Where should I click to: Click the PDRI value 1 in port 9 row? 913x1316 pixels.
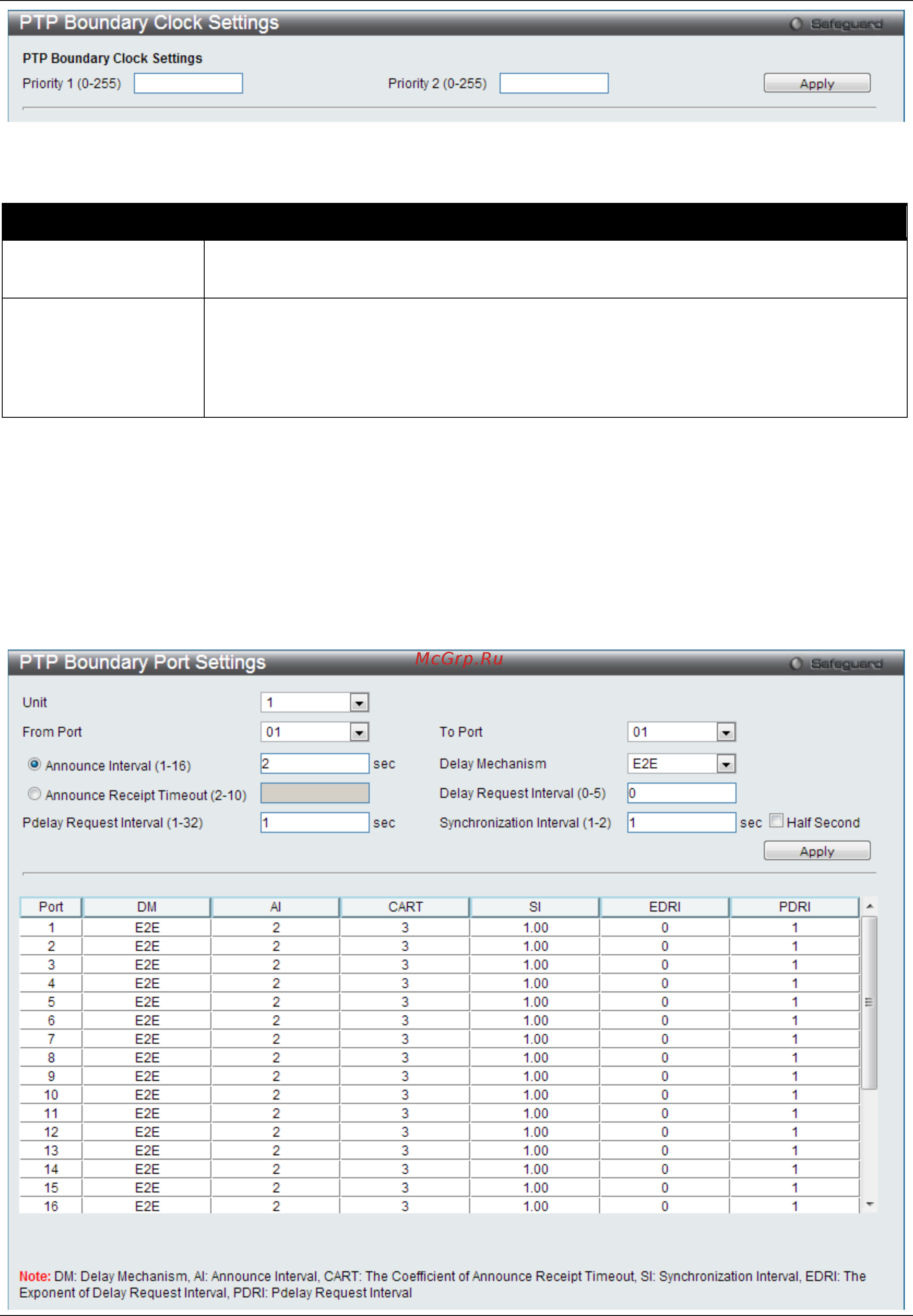tap(795, 1076)
